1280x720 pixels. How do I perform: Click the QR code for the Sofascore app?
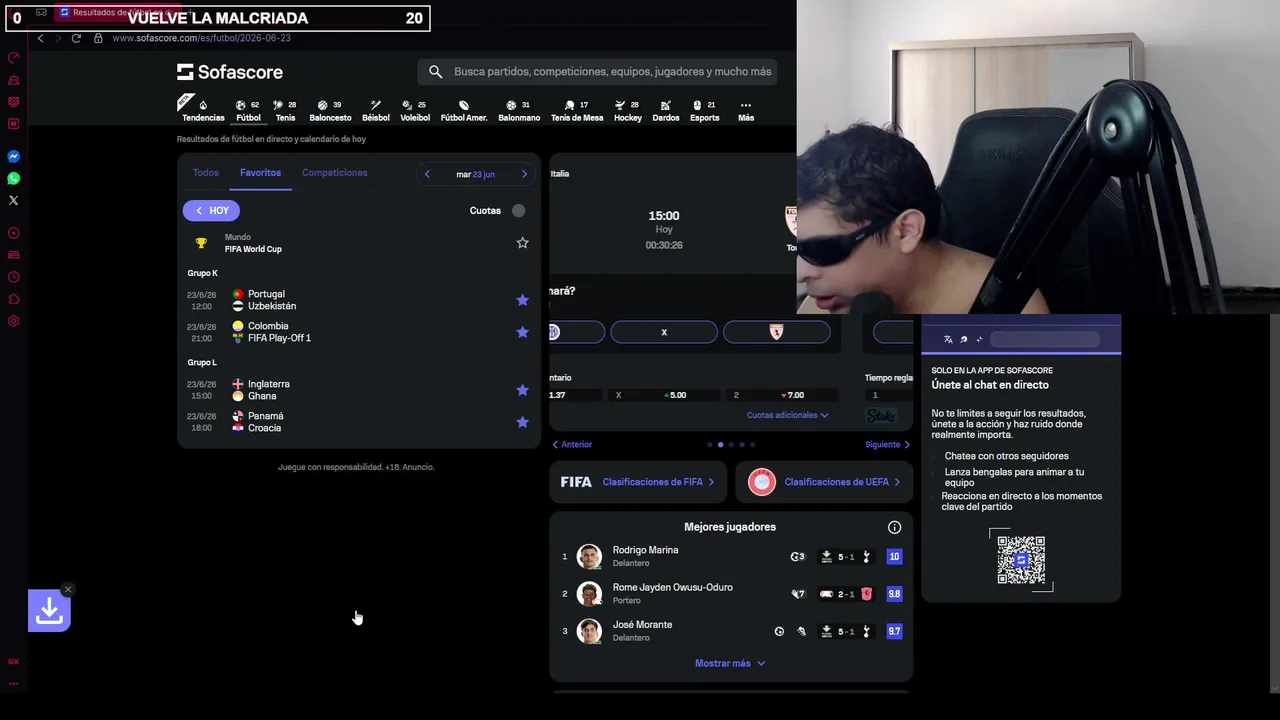pos(1021,560)
